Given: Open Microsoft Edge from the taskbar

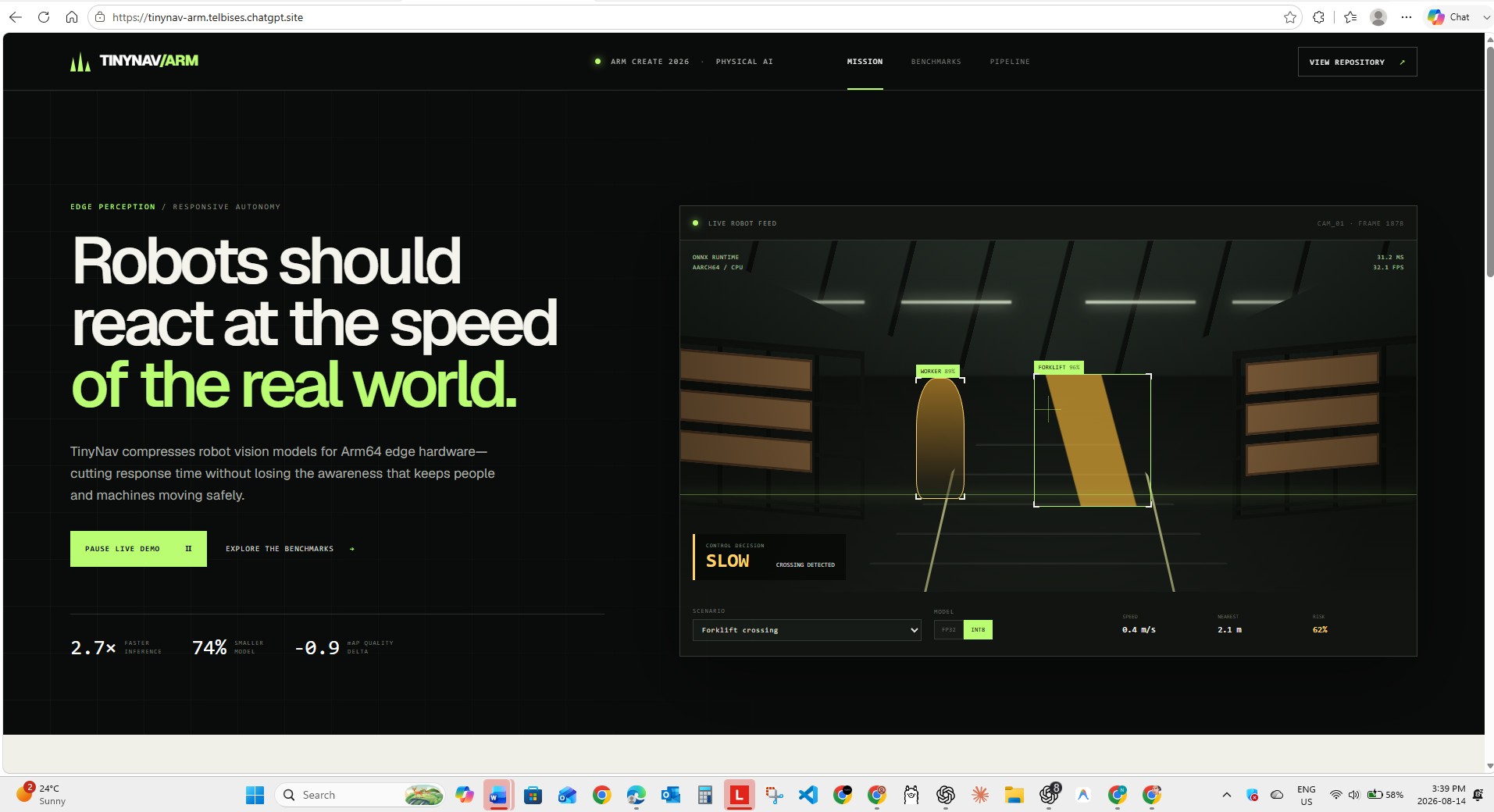Looking at the screenshot, I should pos(636,795).
